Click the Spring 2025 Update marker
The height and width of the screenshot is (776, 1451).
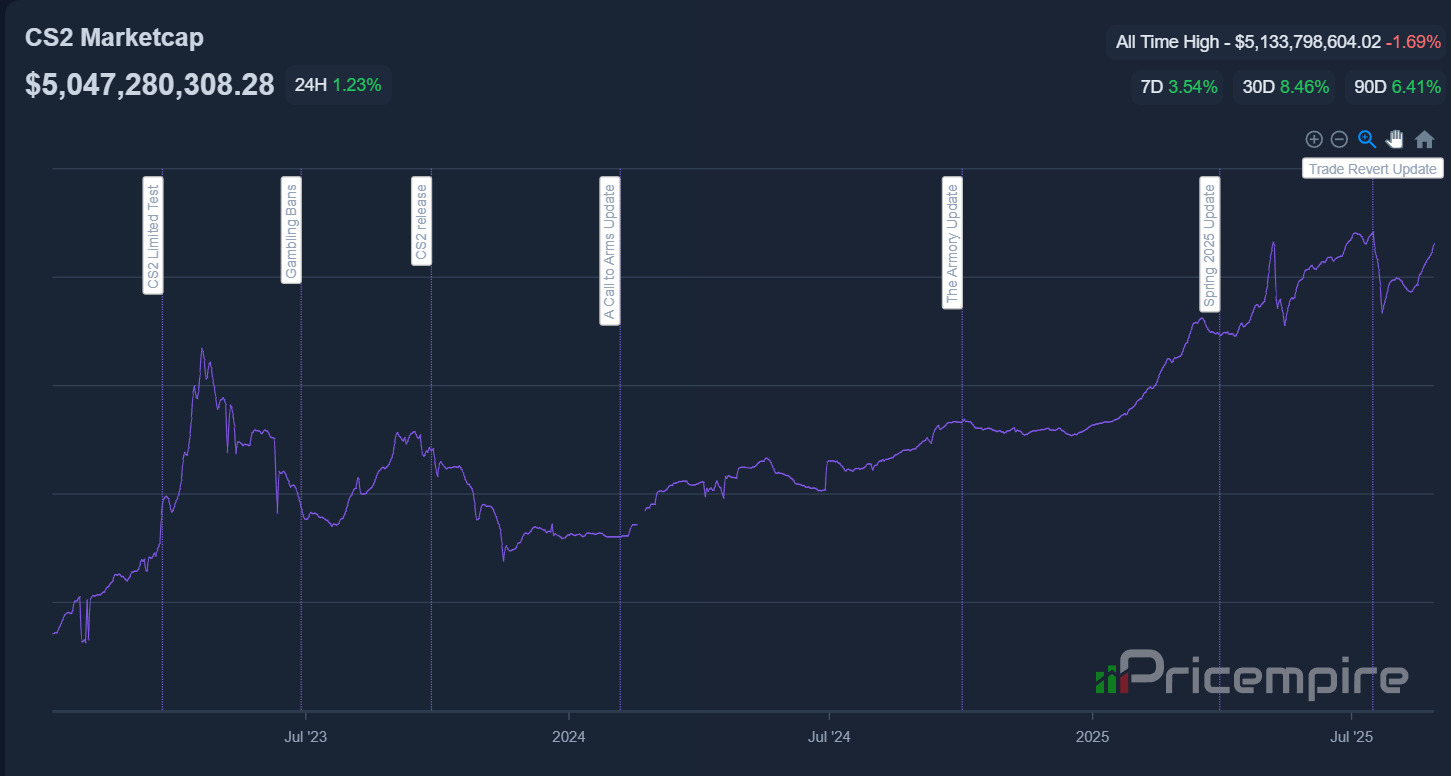coord(1210,245)
